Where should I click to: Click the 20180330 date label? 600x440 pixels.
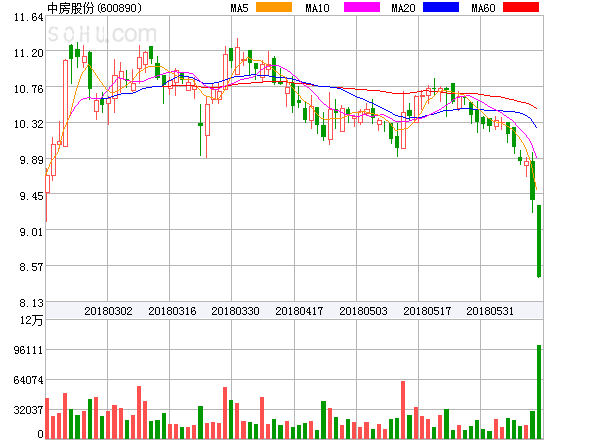[x=235, y=311]
